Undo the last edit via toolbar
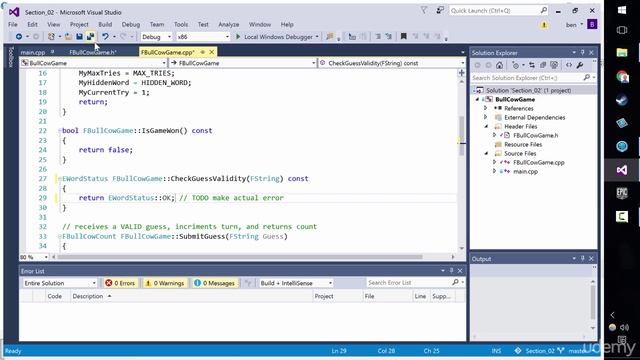Viewport: 640px width, 360px height. (105, 37)
